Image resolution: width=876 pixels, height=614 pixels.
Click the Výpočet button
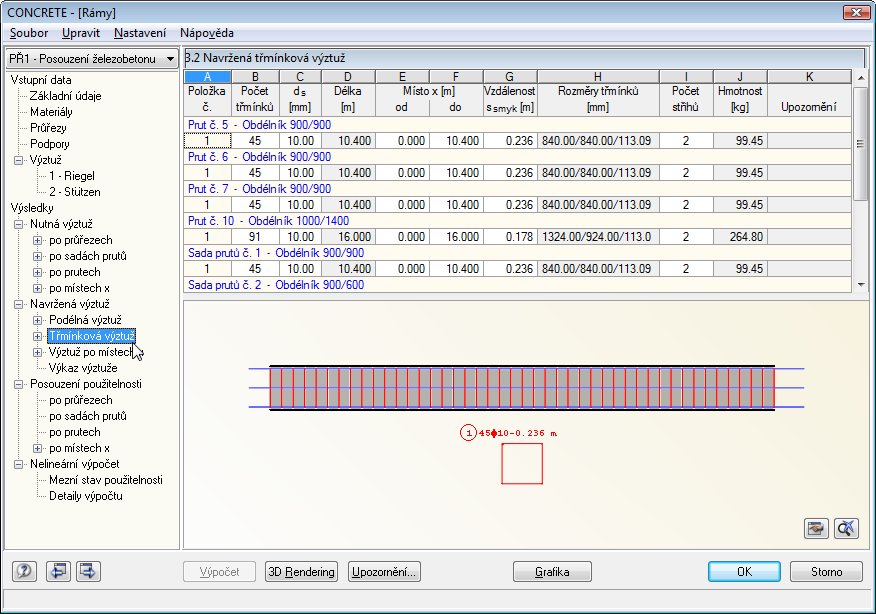220,572
